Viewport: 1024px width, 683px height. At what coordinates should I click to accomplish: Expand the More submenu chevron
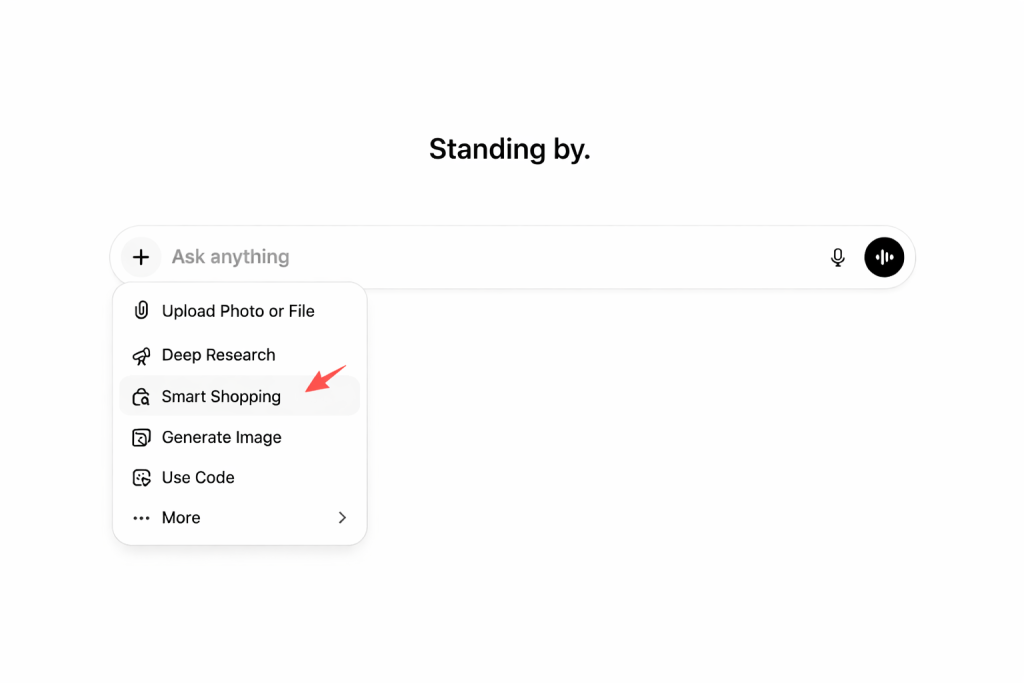click(342, 518)
